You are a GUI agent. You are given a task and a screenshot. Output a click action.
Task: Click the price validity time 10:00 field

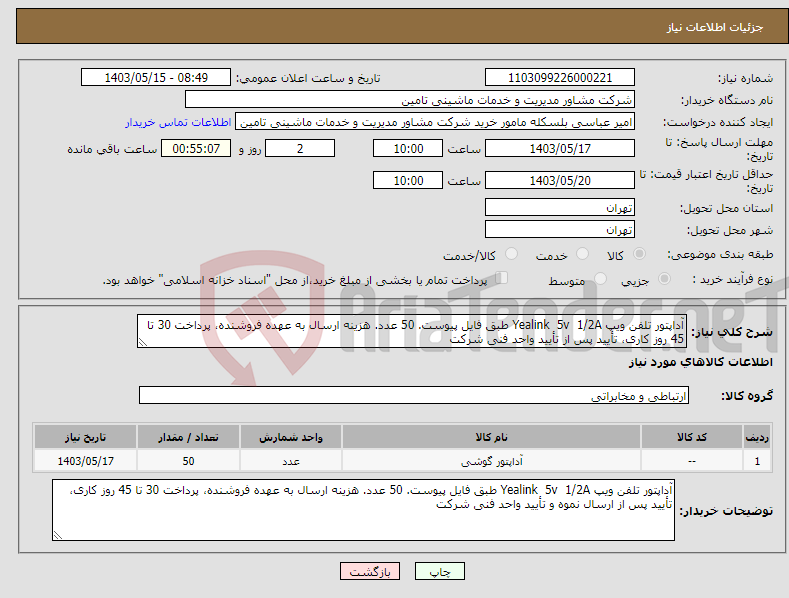[x=408, y=180]
